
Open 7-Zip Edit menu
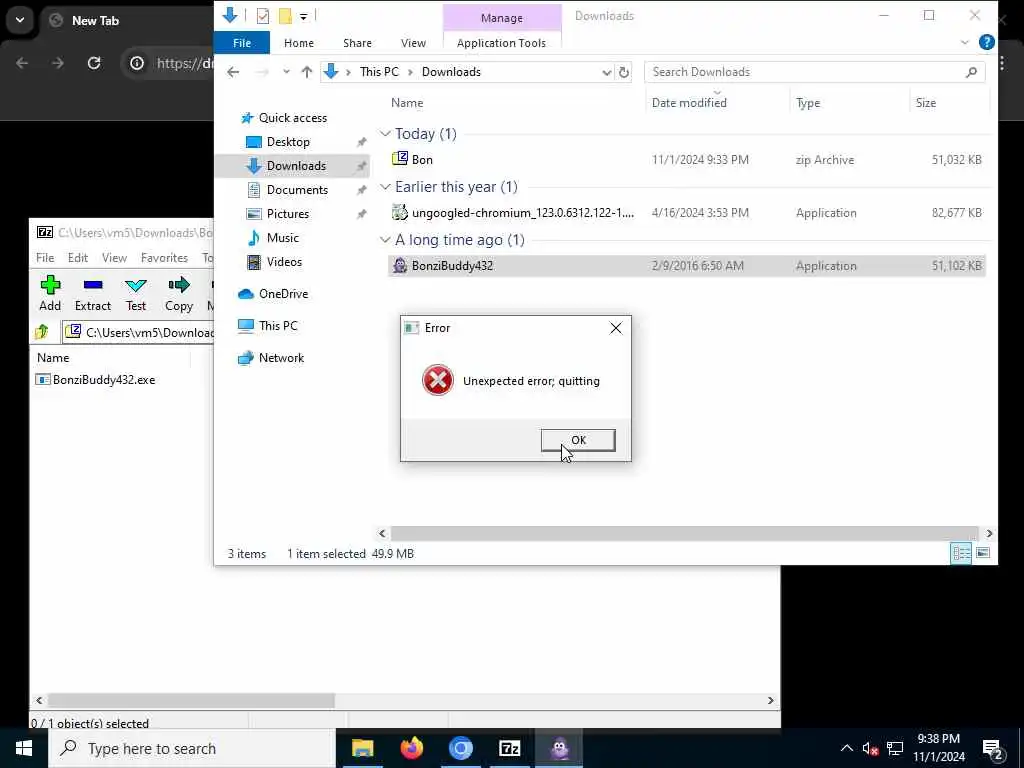[78, 258]
